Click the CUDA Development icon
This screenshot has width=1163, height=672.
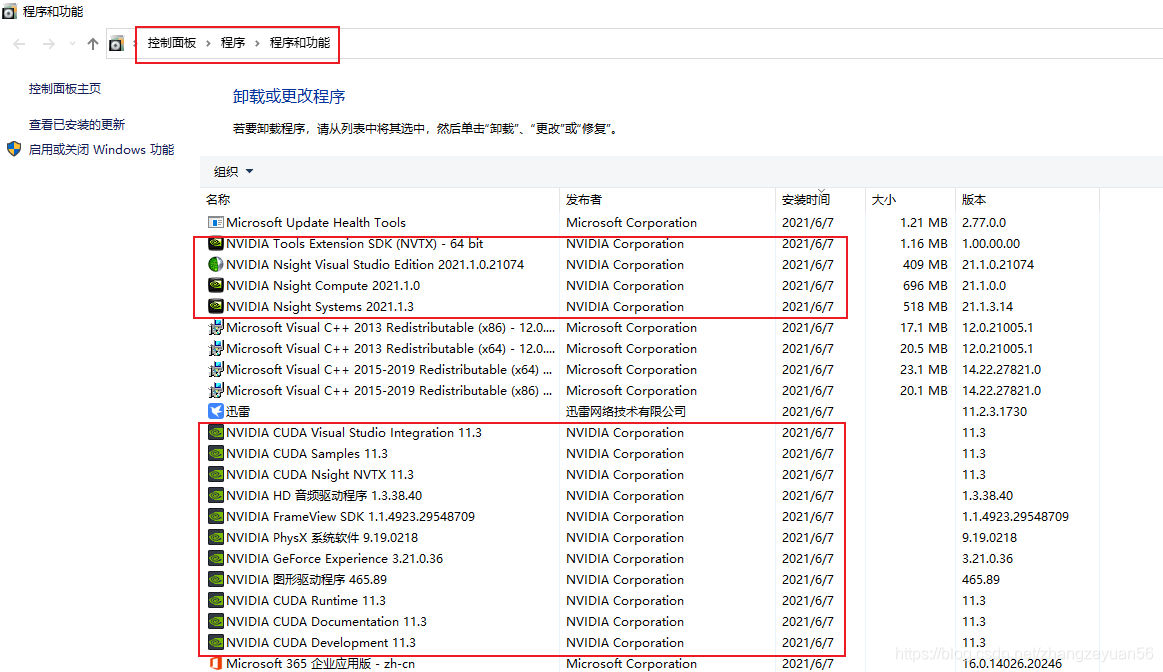(216, 643)
